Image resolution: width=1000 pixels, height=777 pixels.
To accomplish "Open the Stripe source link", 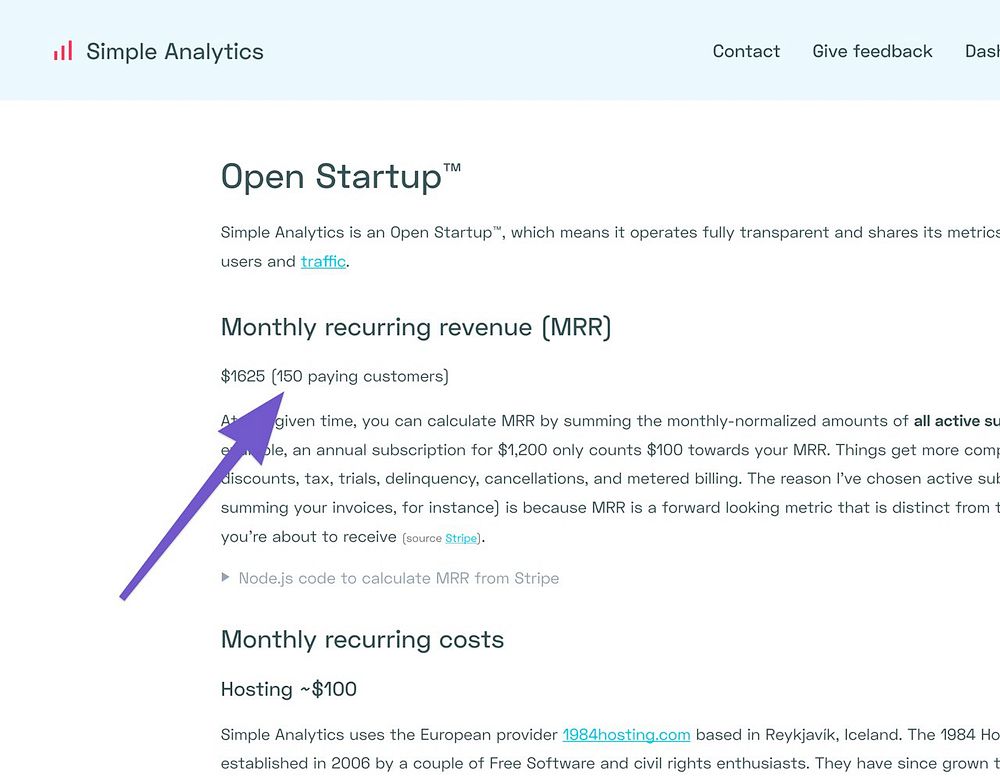I will click(461, 538).
